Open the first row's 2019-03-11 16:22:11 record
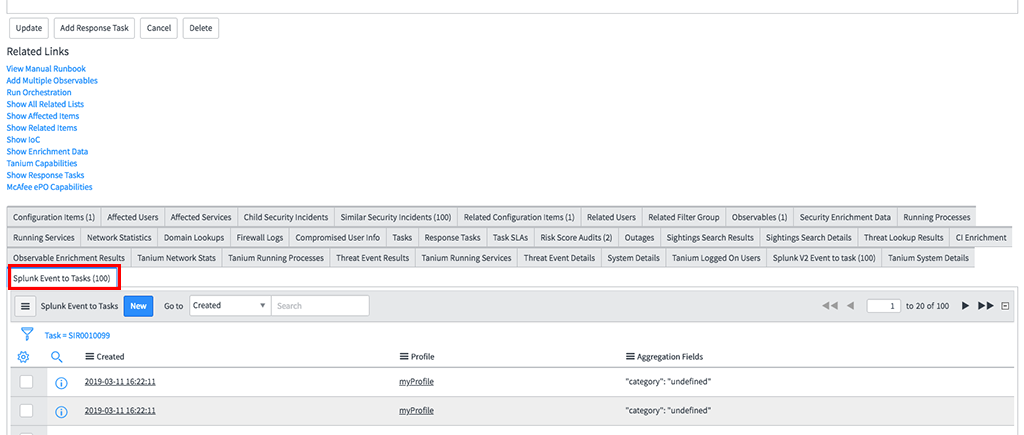The image size is (1024, 435). [x=120, y=382]
